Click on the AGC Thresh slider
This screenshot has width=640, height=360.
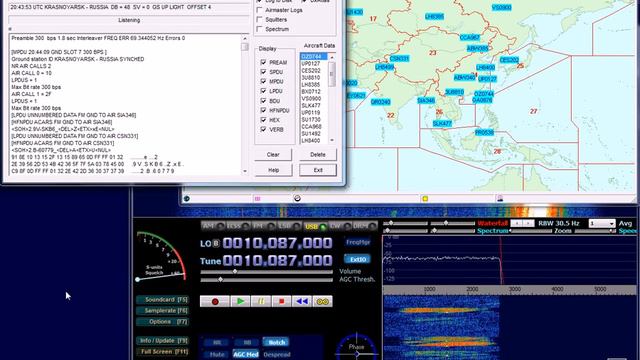[x=267, y=280]
